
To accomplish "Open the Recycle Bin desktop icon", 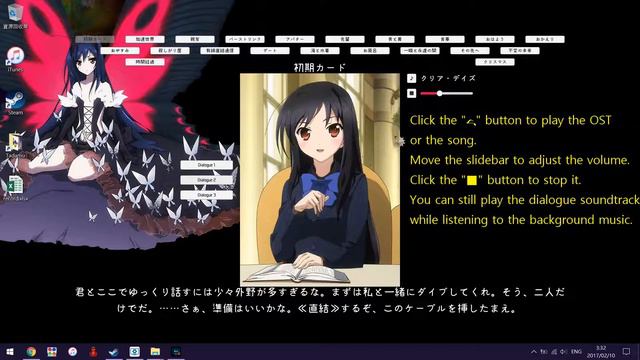I will coord(15,16).
